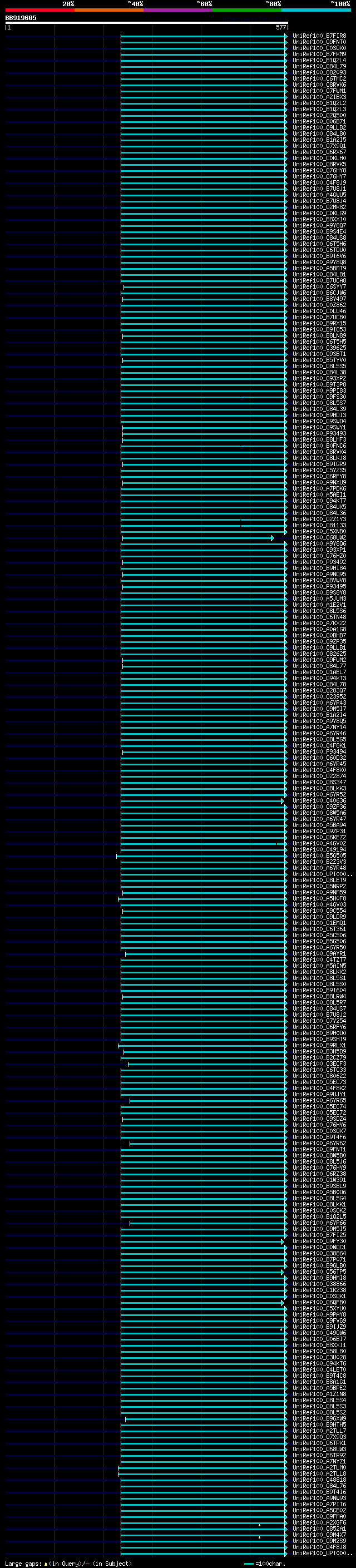Image resolution: width=356 pixels, height=1568 pixels.
Task: Select hit UniRef100_O82093
Action: click(319, 72)
